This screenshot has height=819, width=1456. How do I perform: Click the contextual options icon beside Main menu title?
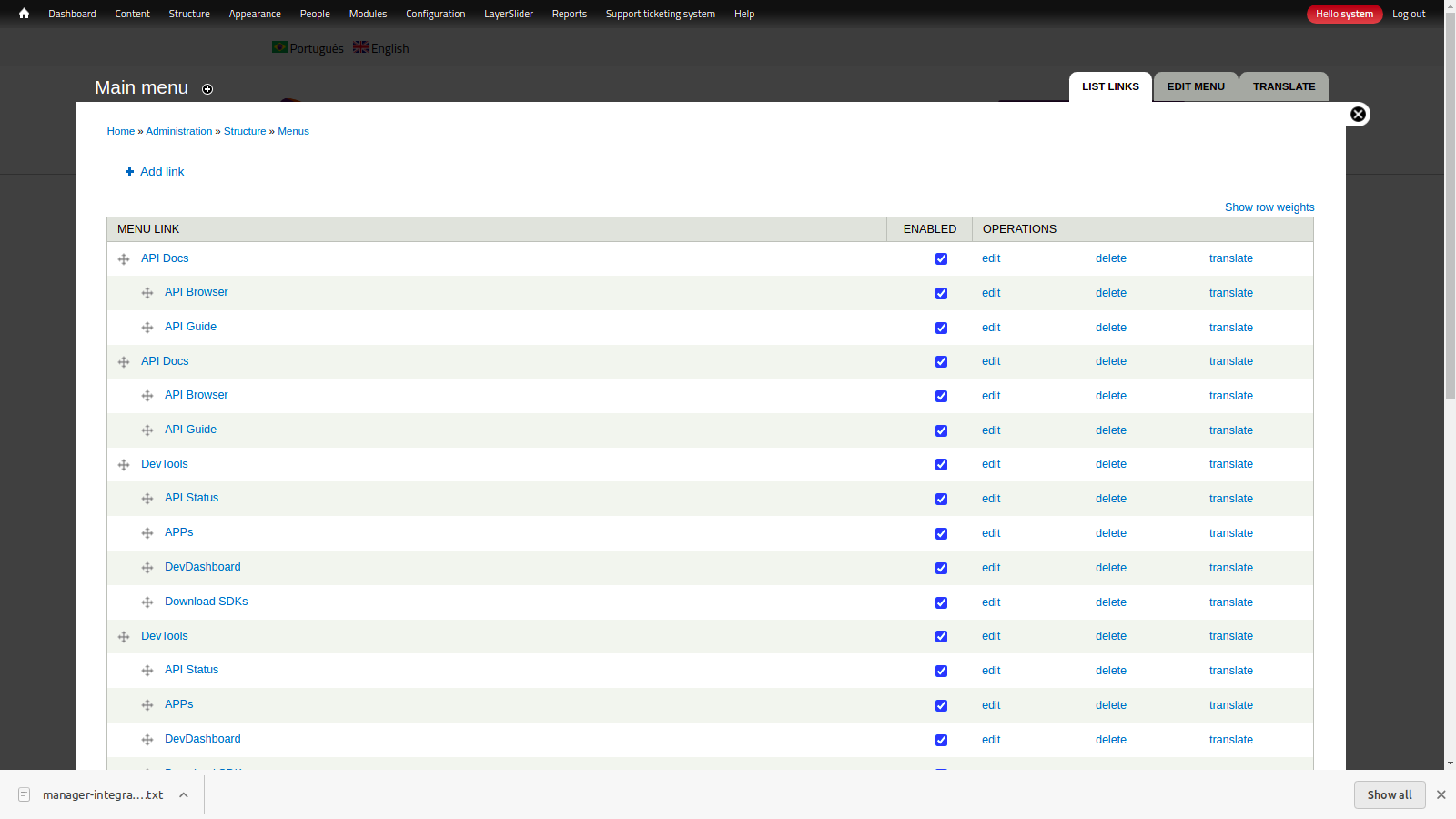[x=207, y=89]
